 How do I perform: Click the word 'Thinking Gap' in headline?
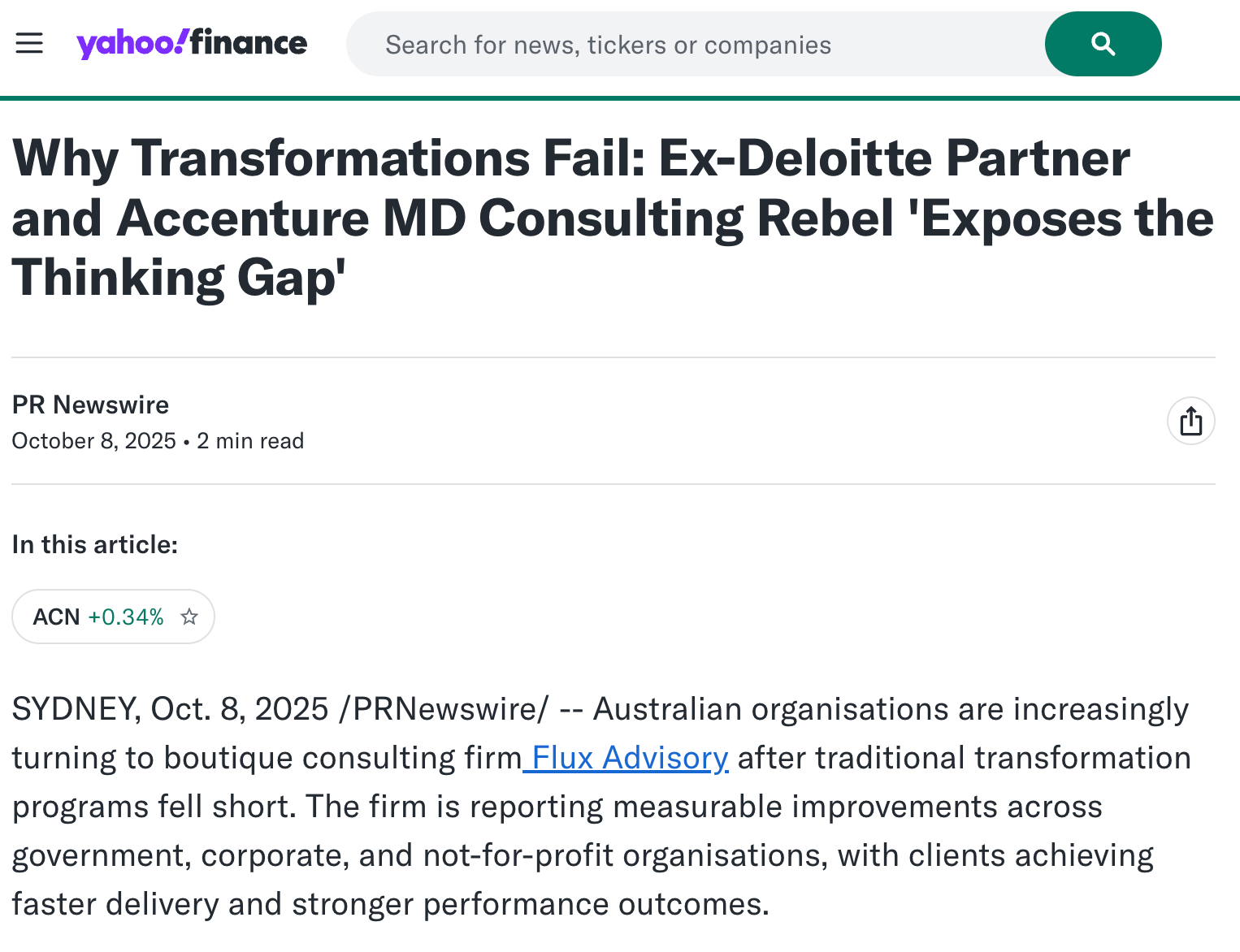(179, 278)
